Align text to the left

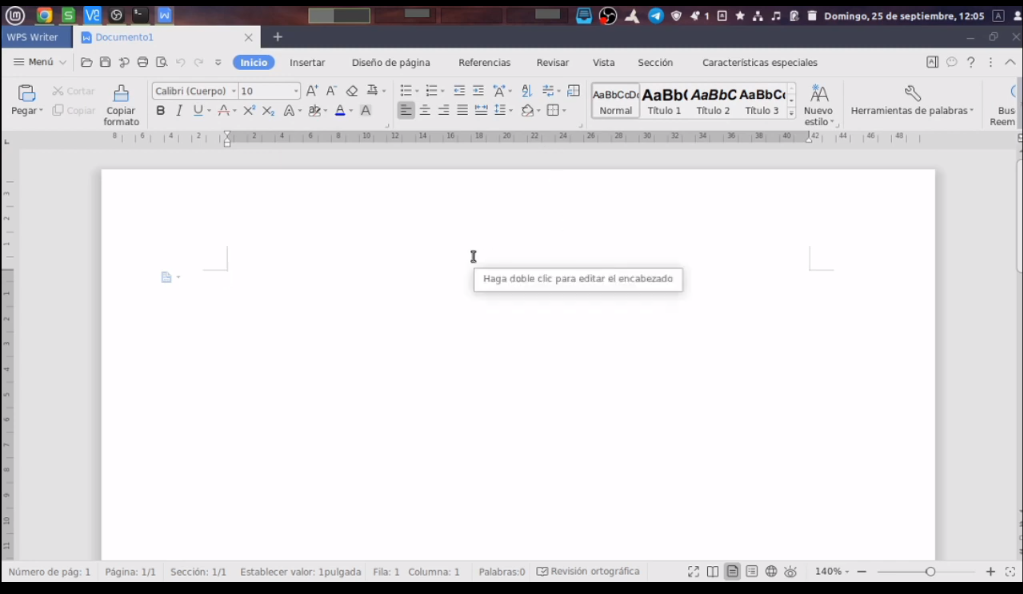[406, 110]
